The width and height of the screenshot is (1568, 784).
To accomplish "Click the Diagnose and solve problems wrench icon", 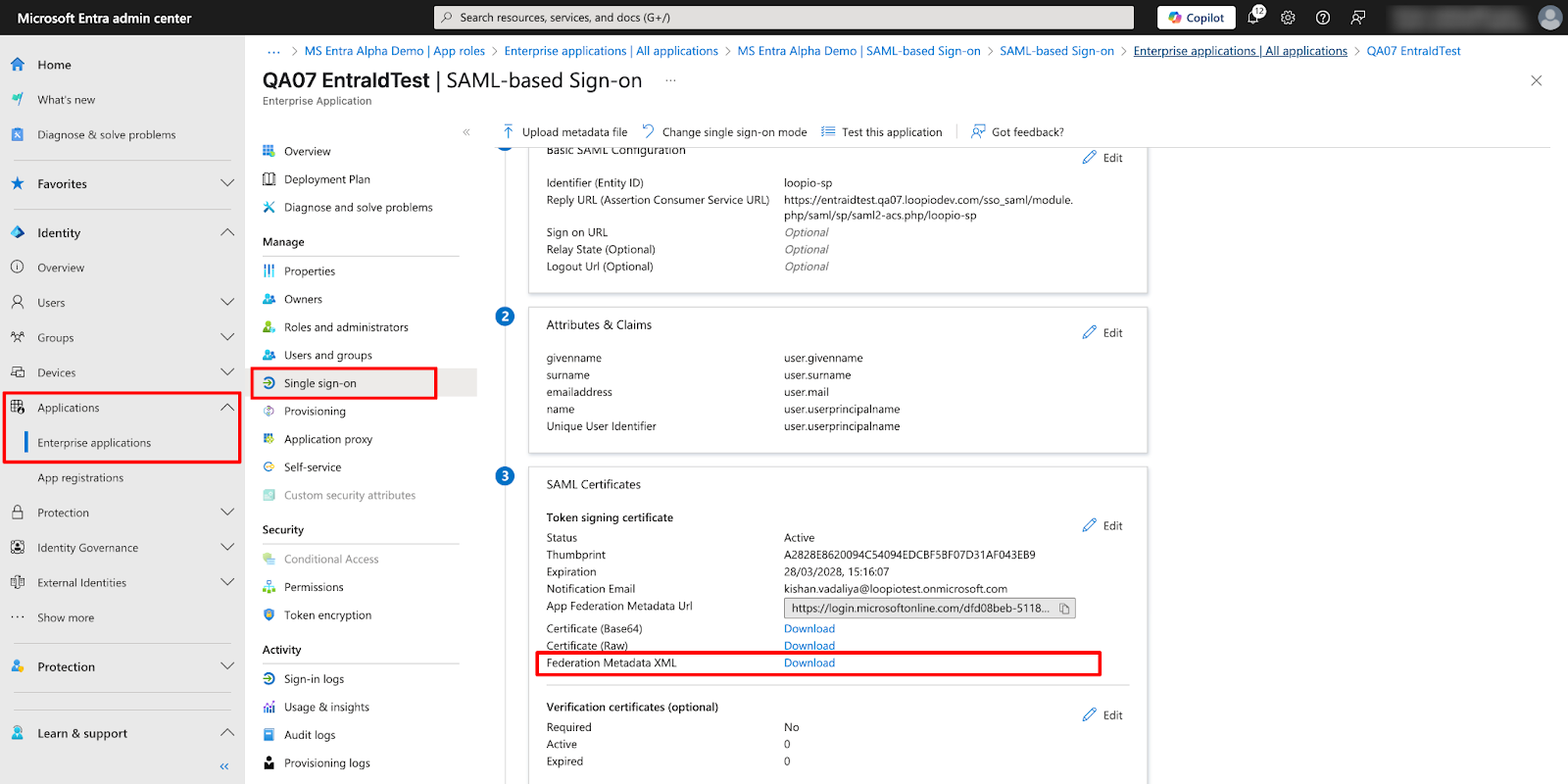I will [269, 208].
